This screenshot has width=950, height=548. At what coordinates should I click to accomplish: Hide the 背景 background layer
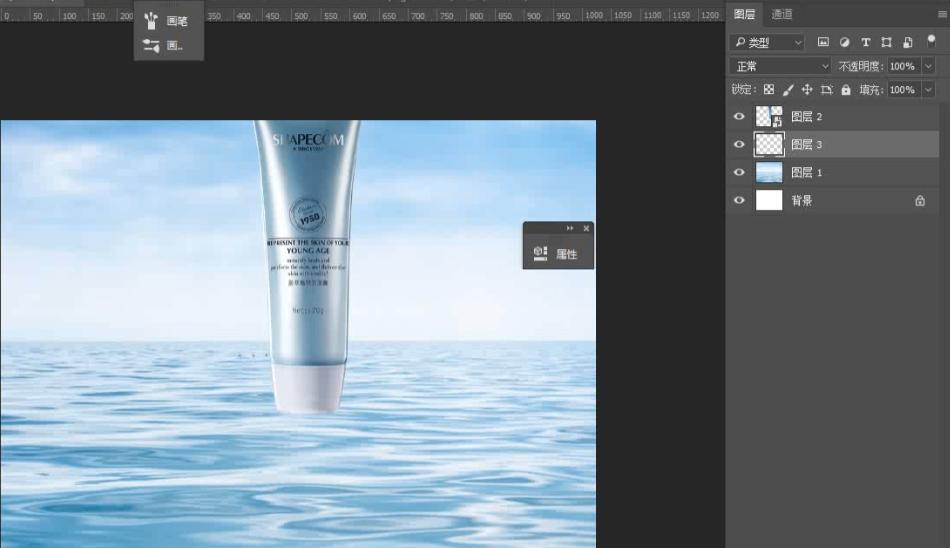pyautogui.click(x=739, y=201)
